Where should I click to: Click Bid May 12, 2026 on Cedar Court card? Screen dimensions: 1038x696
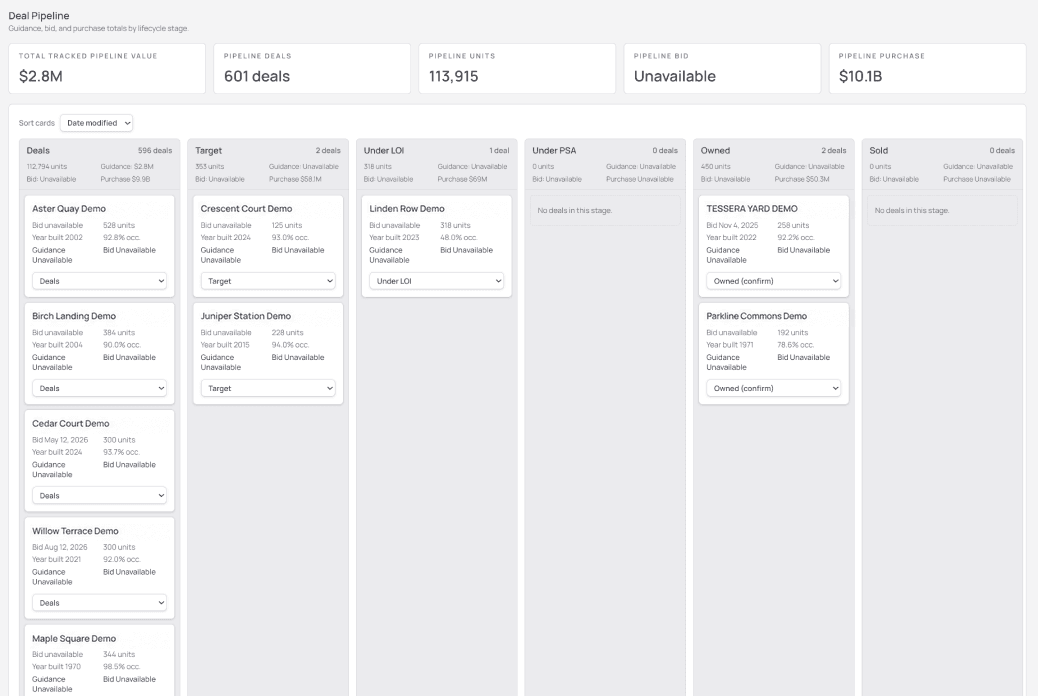pyautogui.click(x=60, y=440)
